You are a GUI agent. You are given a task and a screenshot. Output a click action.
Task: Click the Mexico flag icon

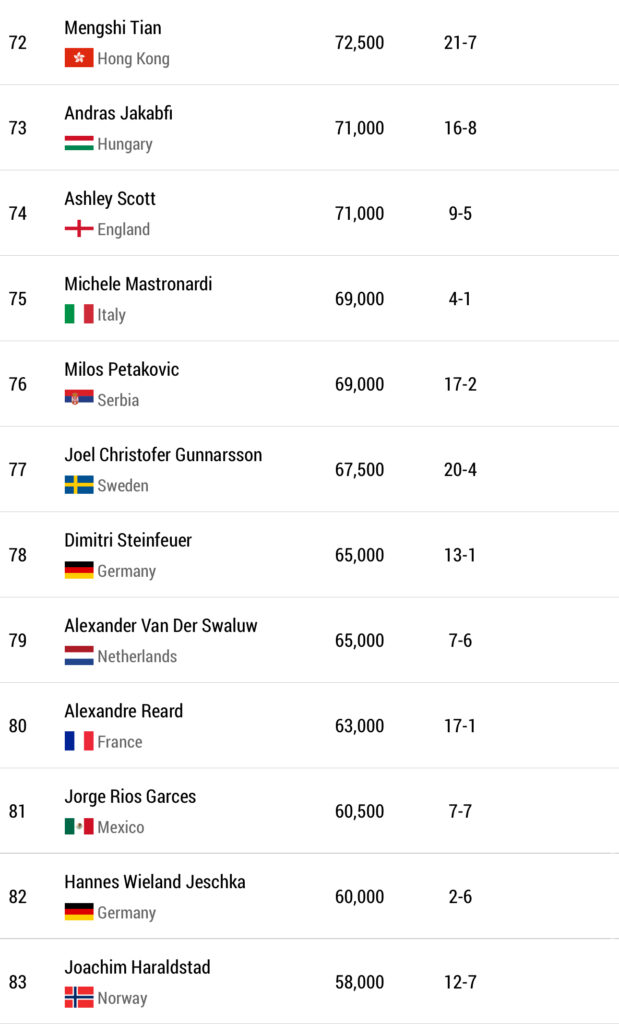[x=79, y=828]
